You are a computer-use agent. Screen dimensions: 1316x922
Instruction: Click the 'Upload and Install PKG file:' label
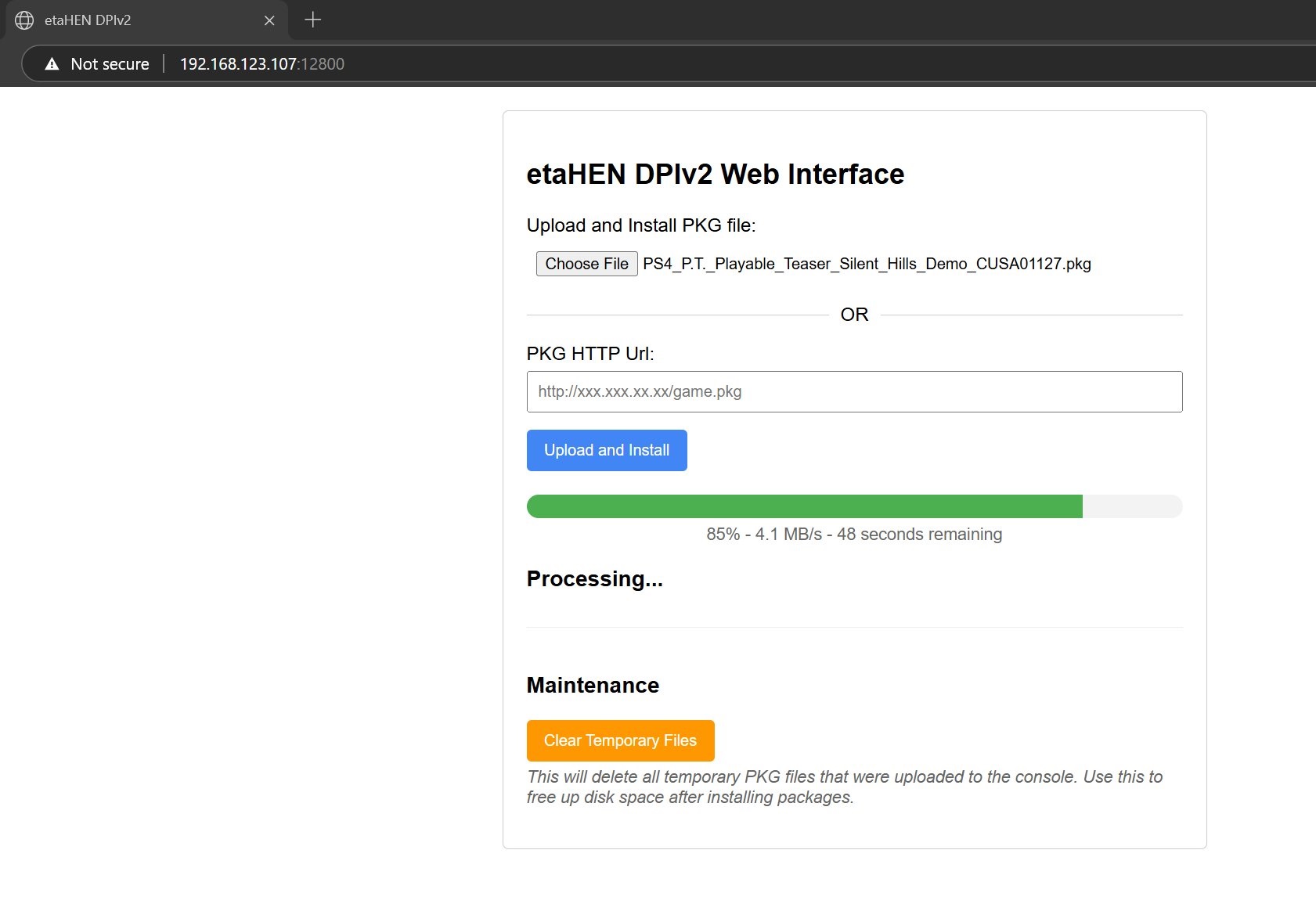point(641,225)
